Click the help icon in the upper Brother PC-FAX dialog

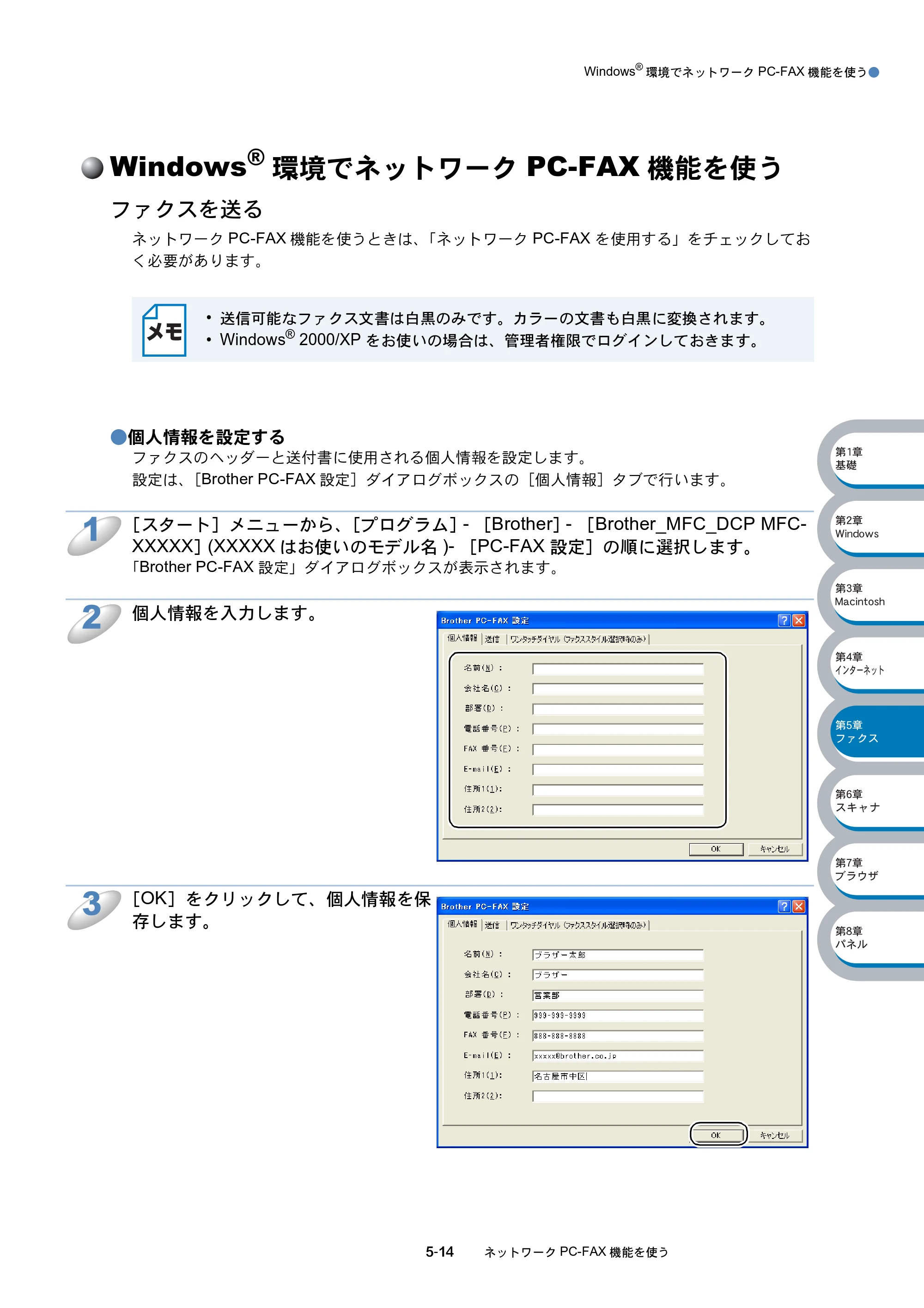click(x=784, y=621)
